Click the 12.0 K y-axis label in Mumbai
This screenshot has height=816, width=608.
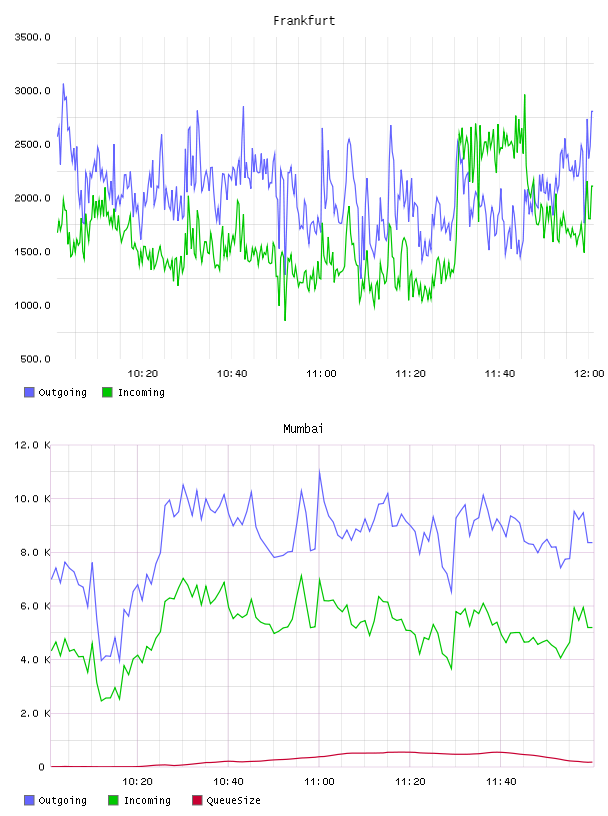point(32,445)
